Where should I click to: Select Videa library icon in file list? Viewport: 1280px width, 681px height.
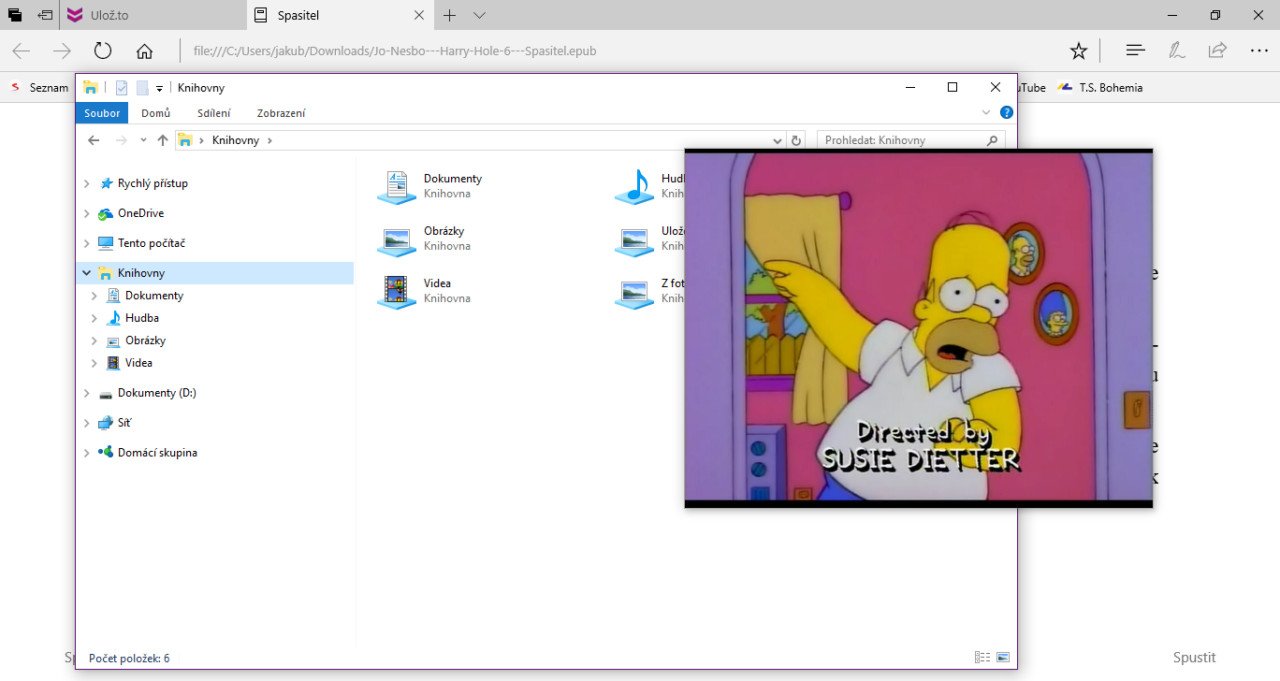(x=397, y=291)
